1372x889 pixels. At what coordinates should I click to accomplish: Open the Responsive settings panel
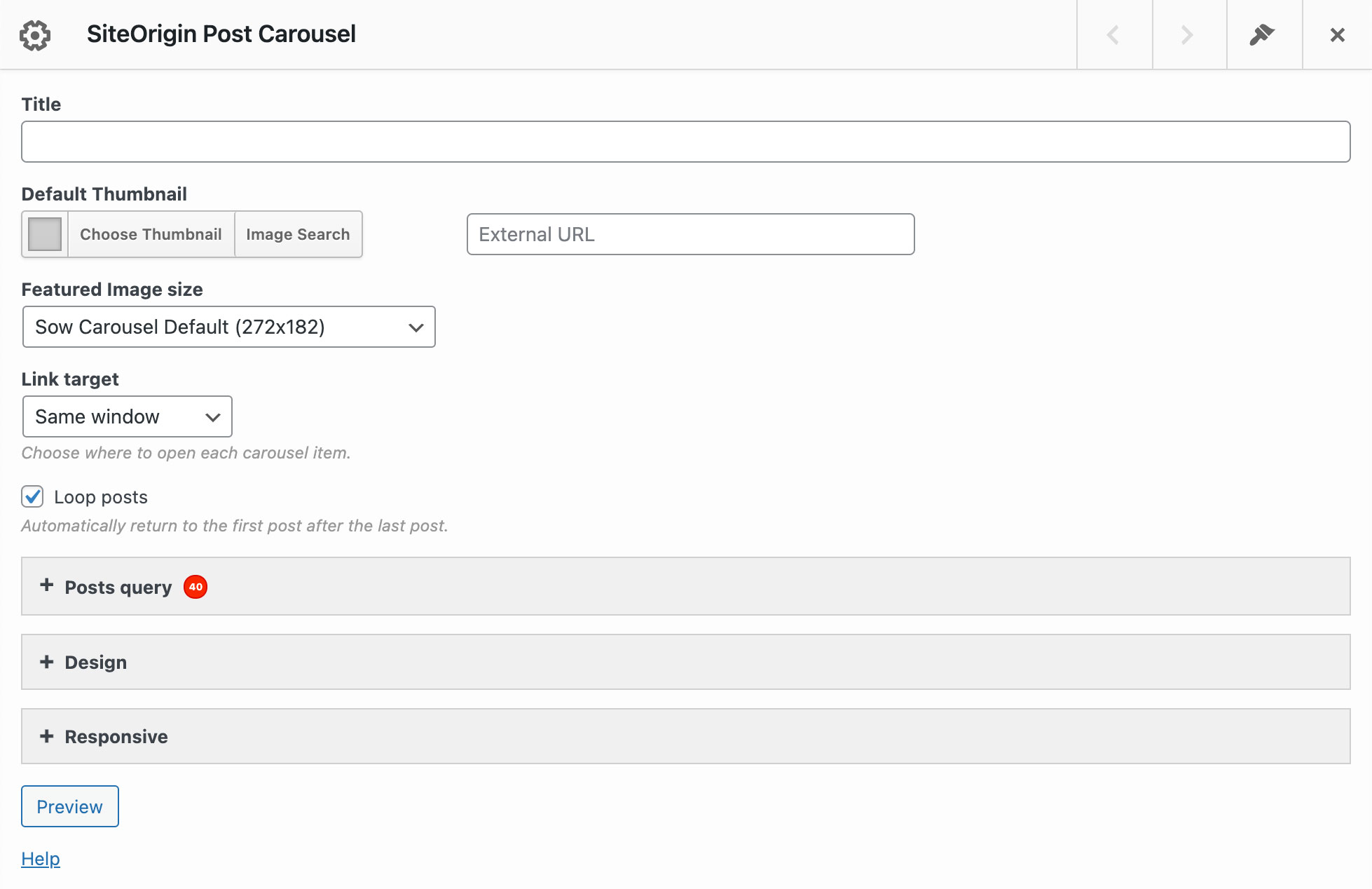tap(115, 736)
